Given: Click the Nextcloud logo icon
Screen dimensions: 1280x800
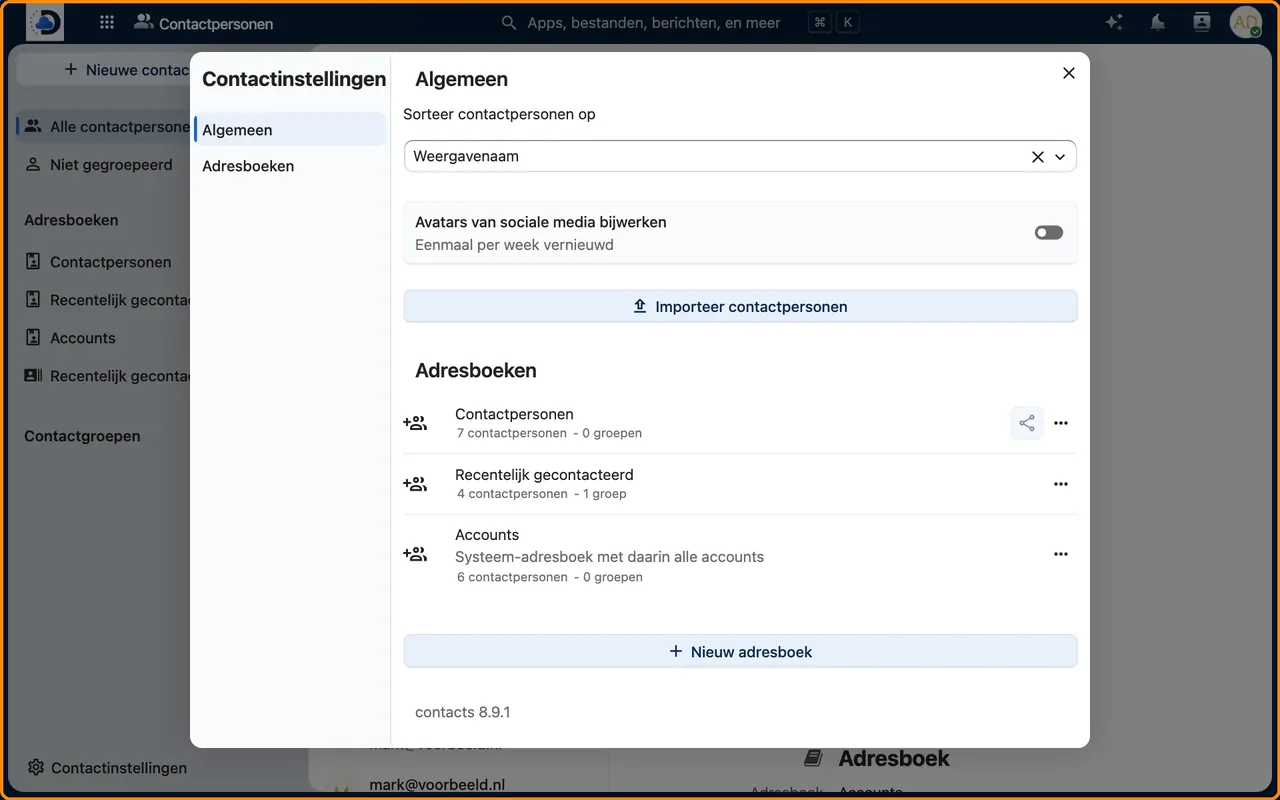Looking at the screenshot, I should click(45, 22).
